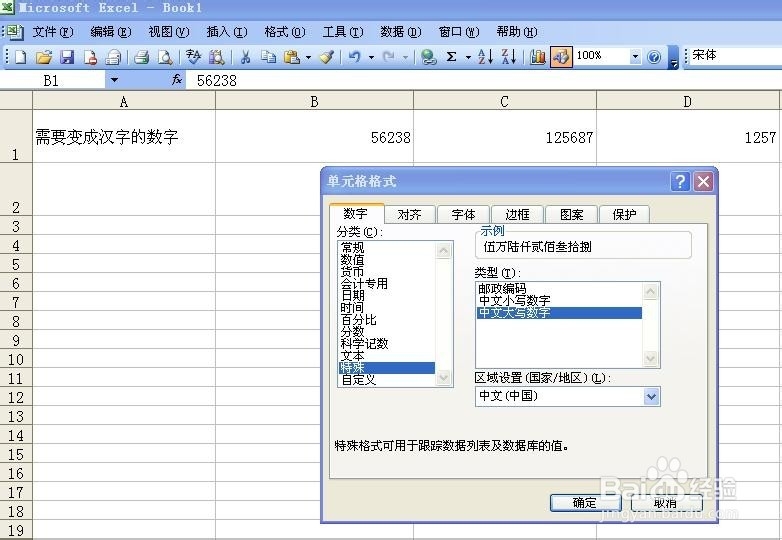
Task: Open a file with the folder icon
Action: [x=44, y=57]
